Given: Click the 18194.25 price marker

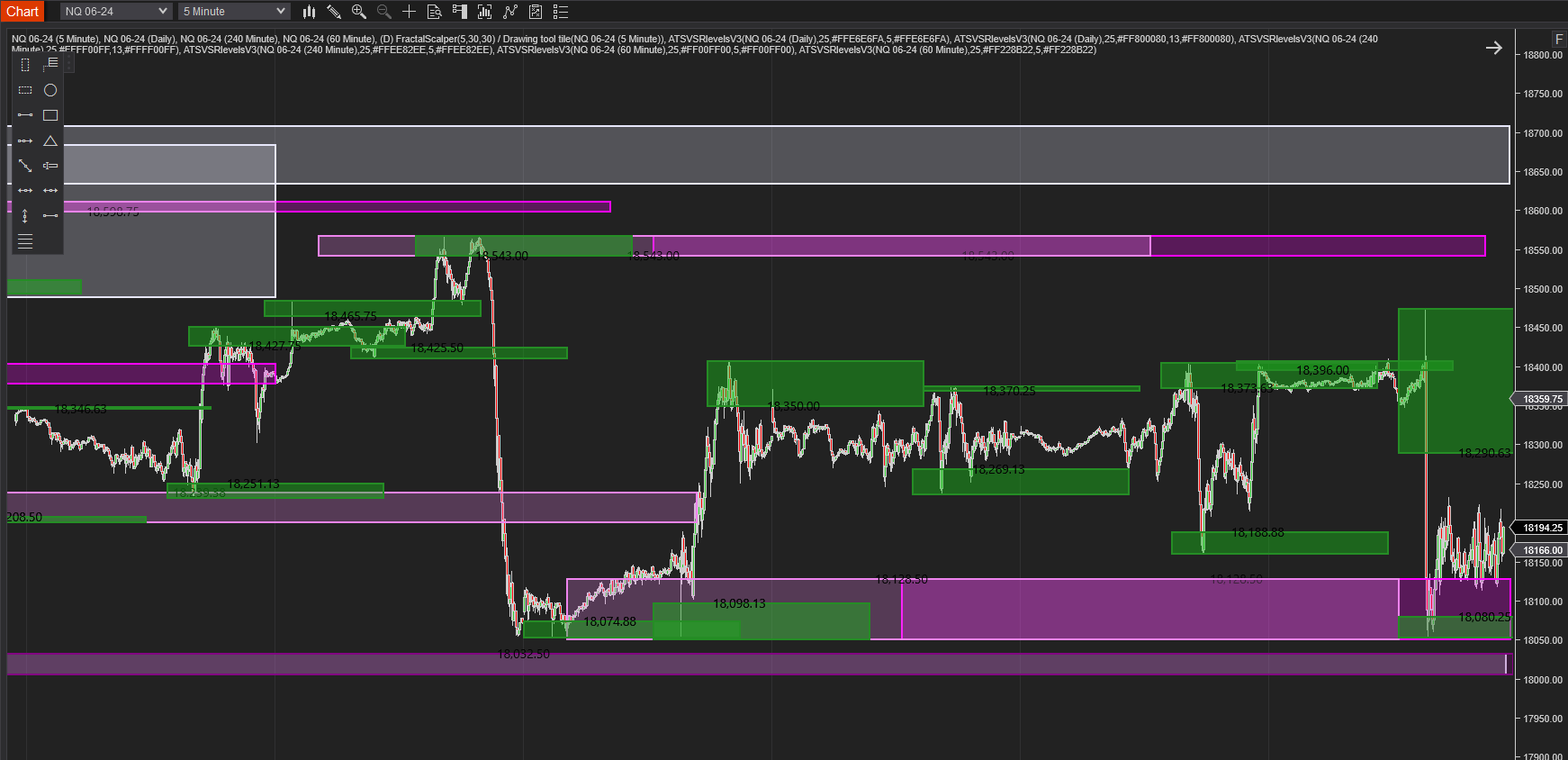Looking at the screenshot, I should click(x=1541, y=528).
